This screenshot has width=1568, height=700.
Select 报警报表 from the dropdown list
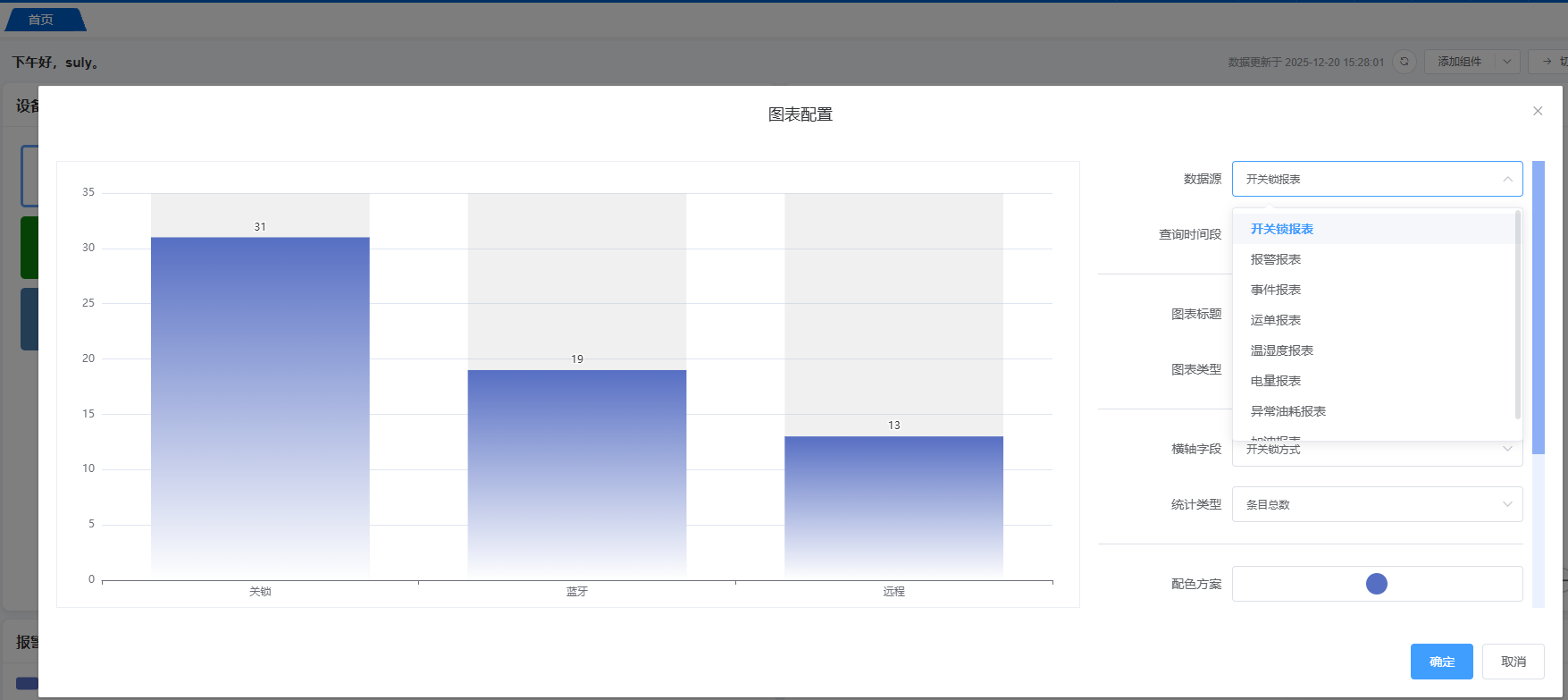[x=1275, y=259]
